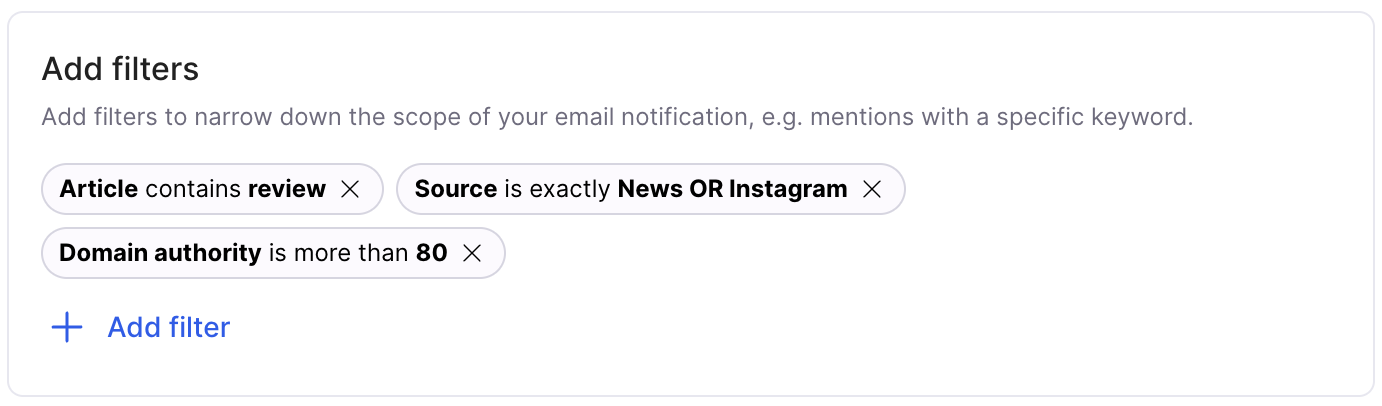Click the bold Article field name
This screenshot has height=406, width=1382.
98,189
